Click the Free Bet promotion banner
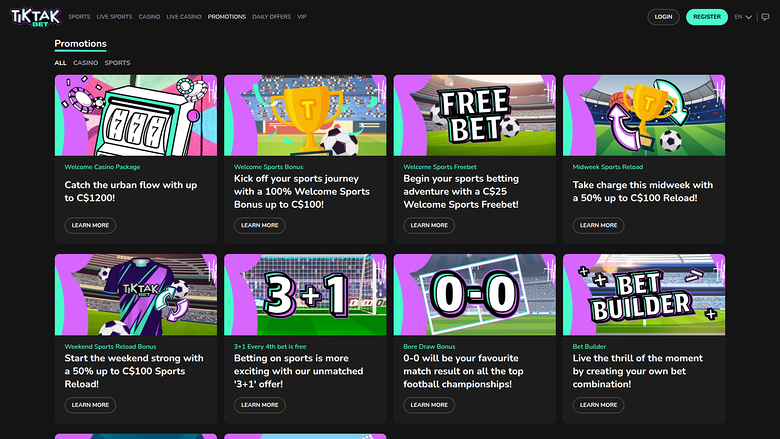 tap(475, 115)
